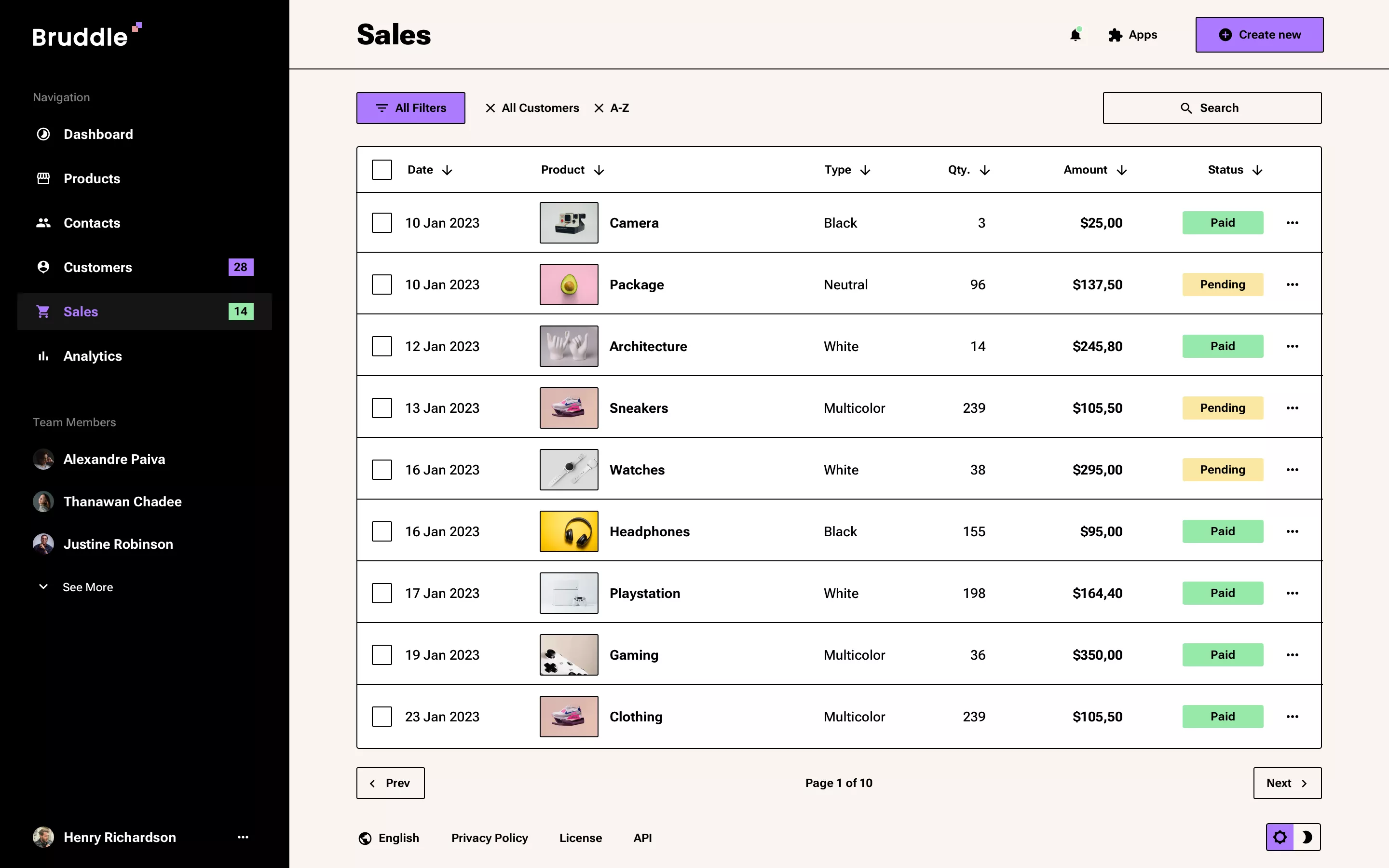The image size is (1389, 868).
Task: Open the Analytics section
Action: tap(93, 356)
